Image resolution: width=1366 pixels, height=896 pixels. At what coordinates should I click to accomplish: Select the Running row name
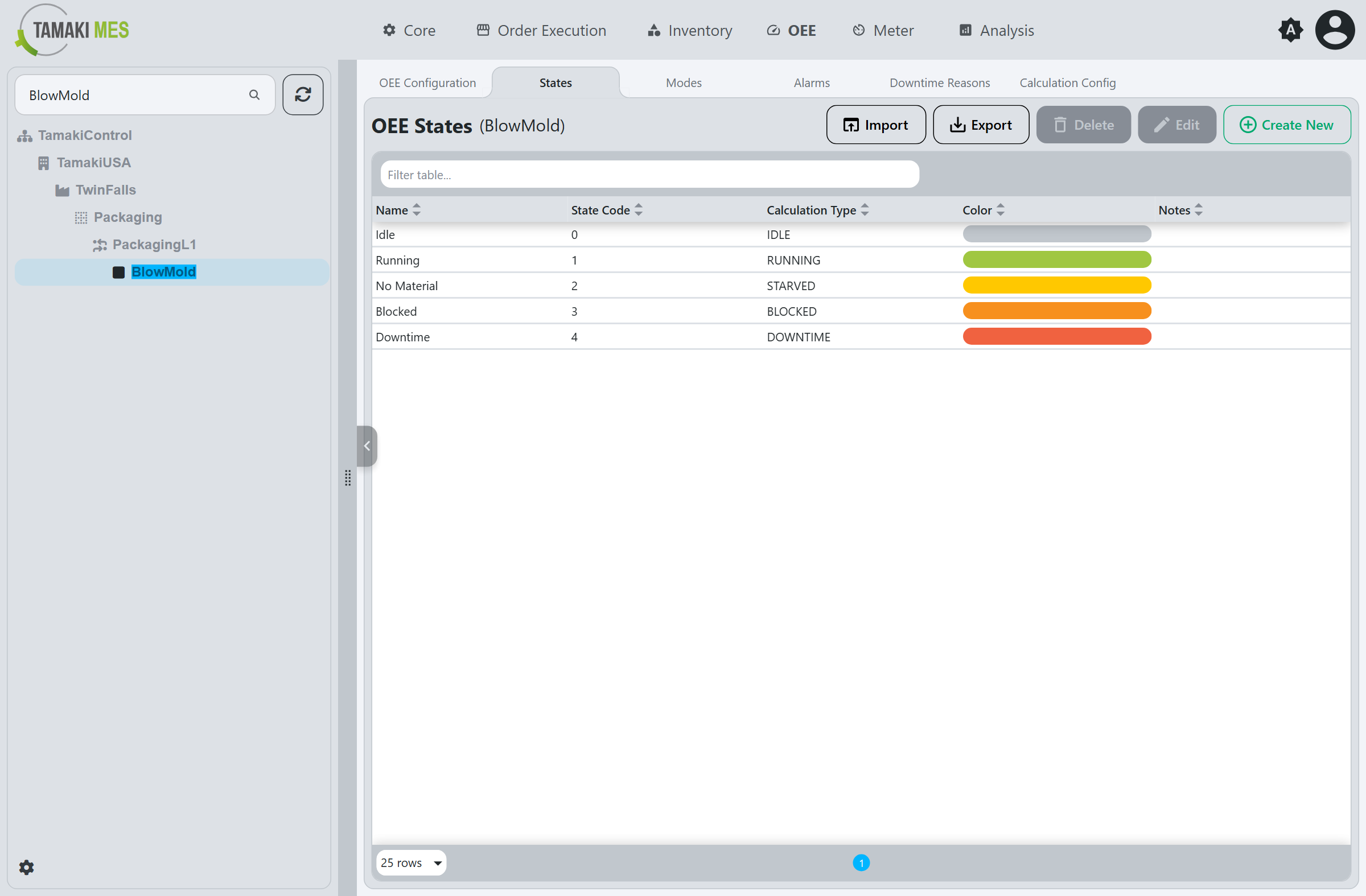click(x=397, y=261)
